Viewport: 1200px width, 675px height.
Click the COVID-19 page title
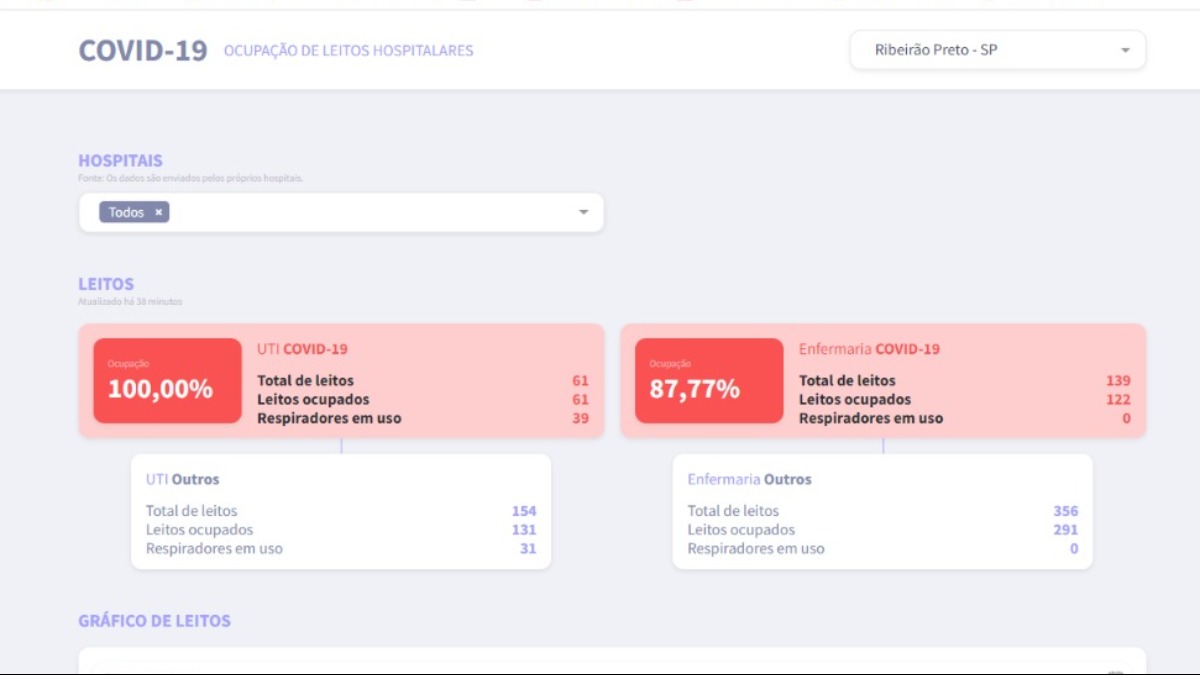[143, 50]
